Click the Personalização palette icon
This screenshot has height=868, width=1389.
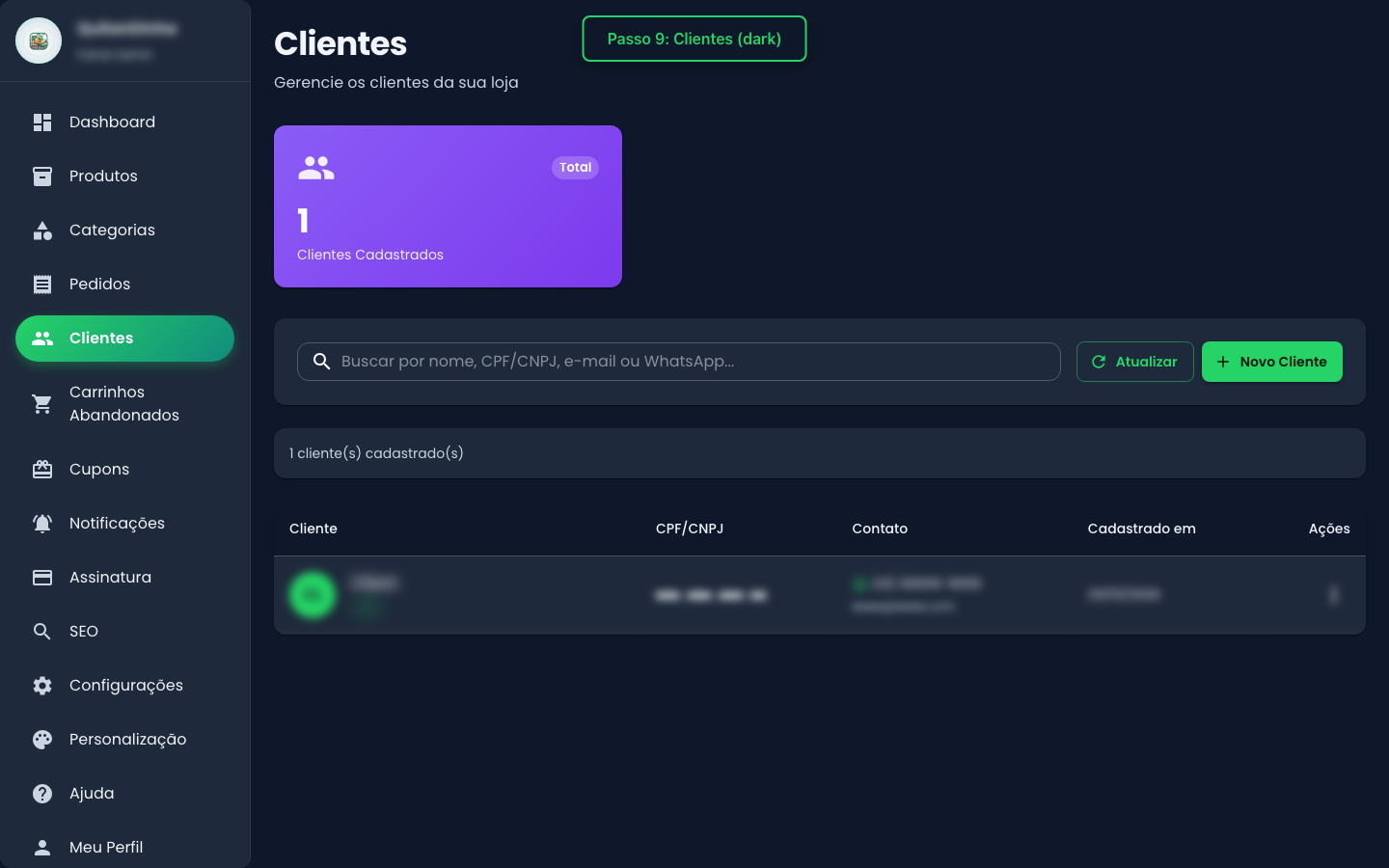click(42, 740)
